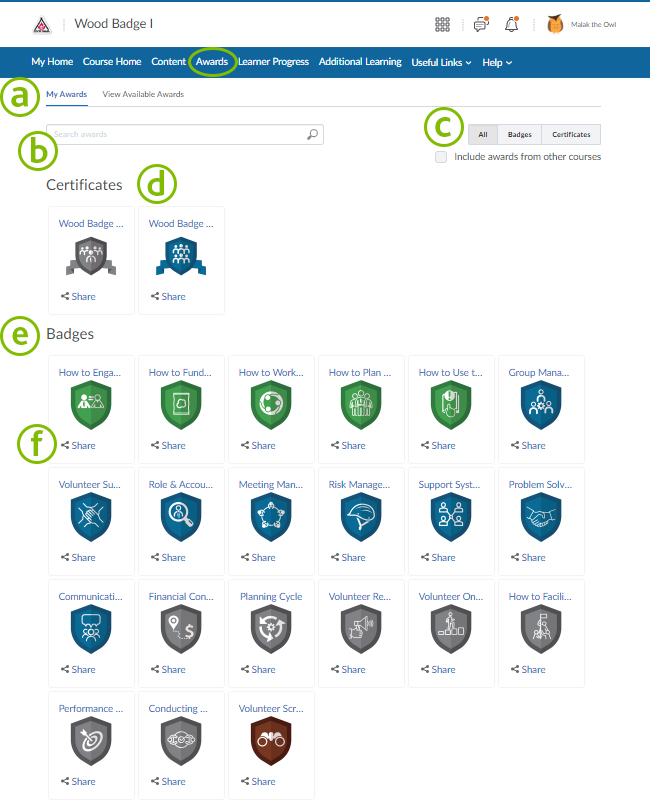Share the Risk Manage... badge
The image size is (650, 809).
pyautogui.click(x=348, y=558)
